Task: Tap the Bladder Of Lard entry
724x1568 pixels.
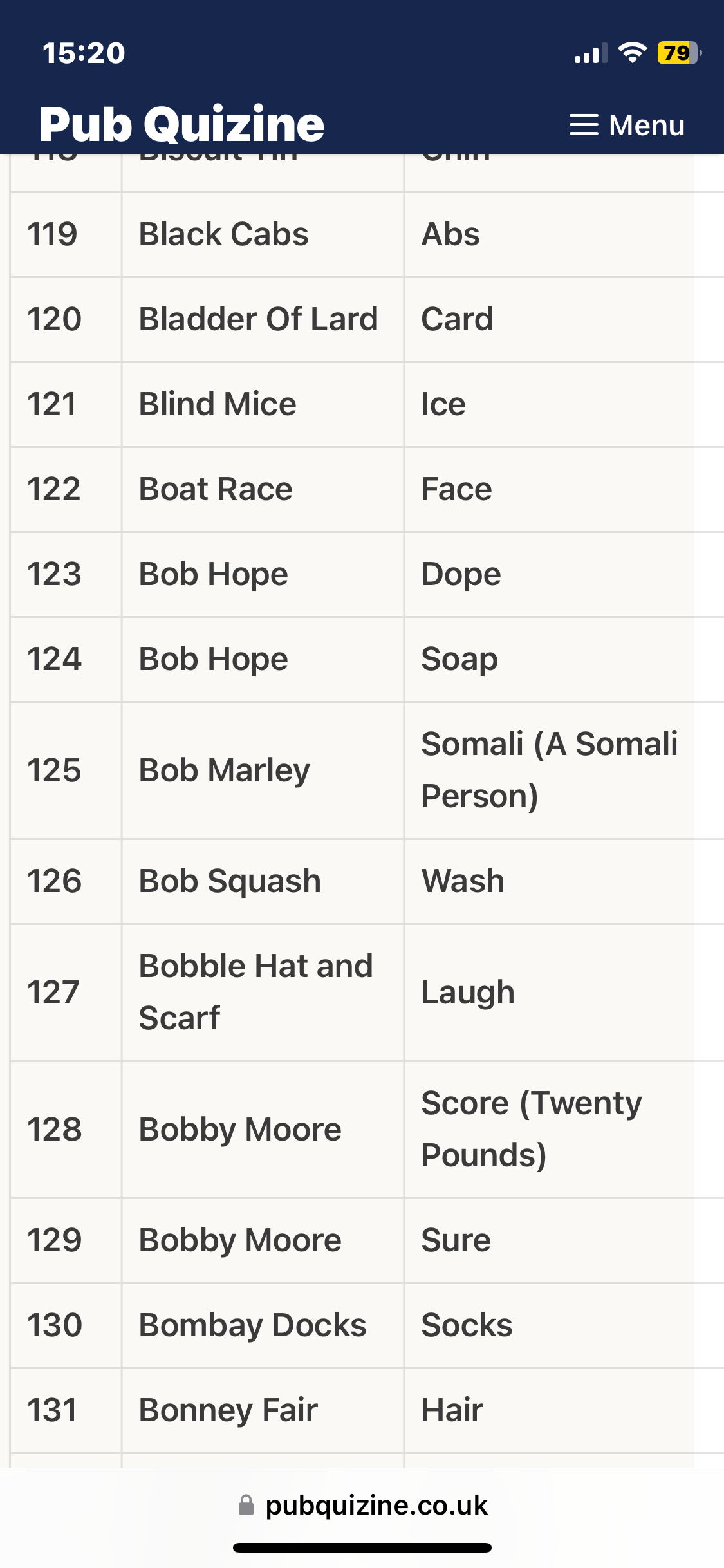Action: [x=259, y=319]
